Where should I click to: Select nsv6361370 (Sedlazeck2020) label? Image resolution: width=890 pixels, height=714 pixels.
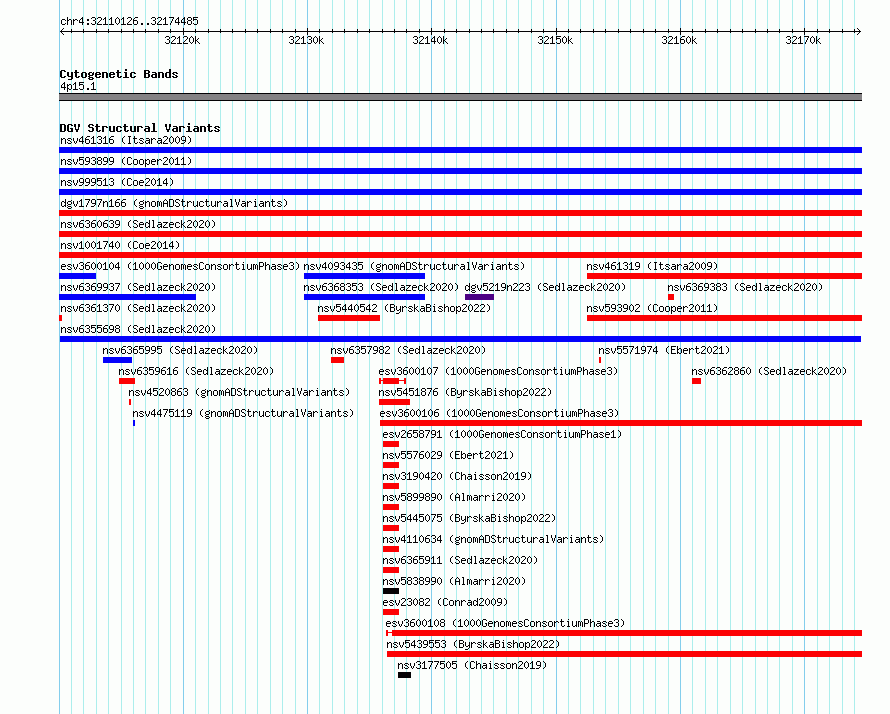pyautogui.click(x=138, y=308)
